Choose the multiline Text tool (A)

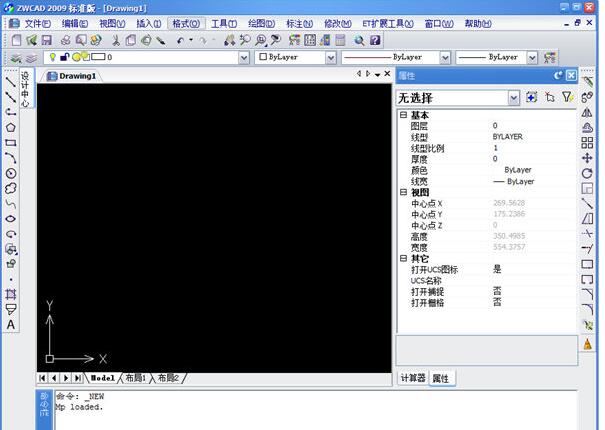10,324
